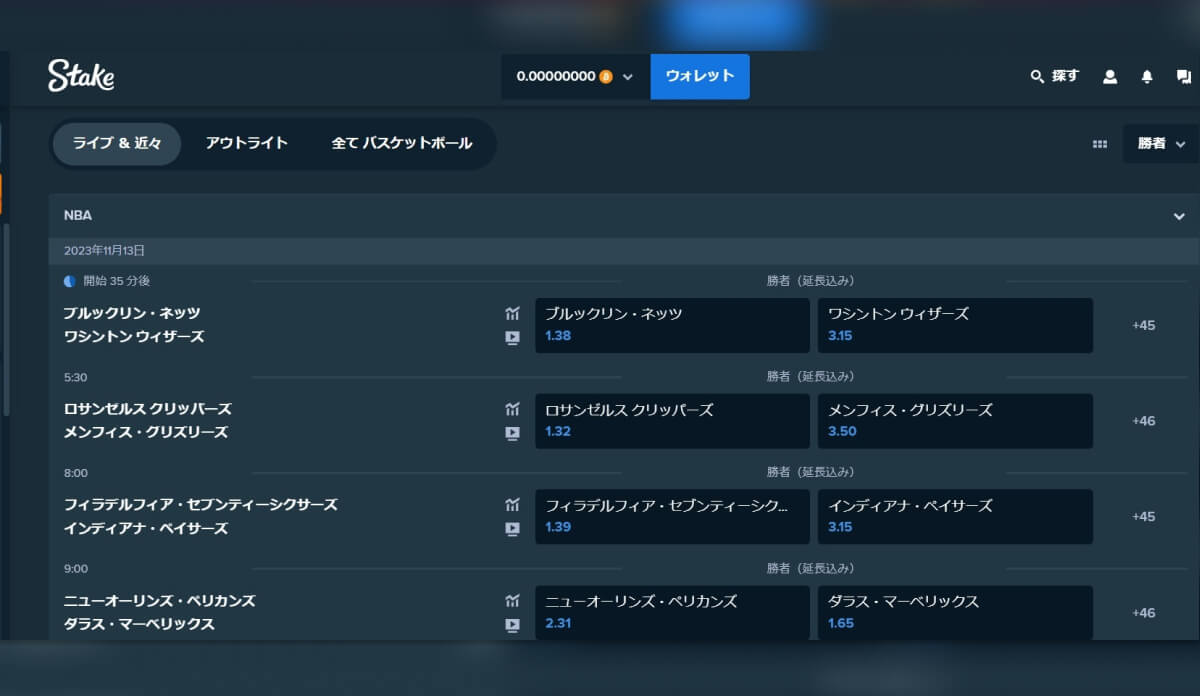Show +46 more markets for Clippers match
Screen dimensions: 1200x696
point(1143,421)
